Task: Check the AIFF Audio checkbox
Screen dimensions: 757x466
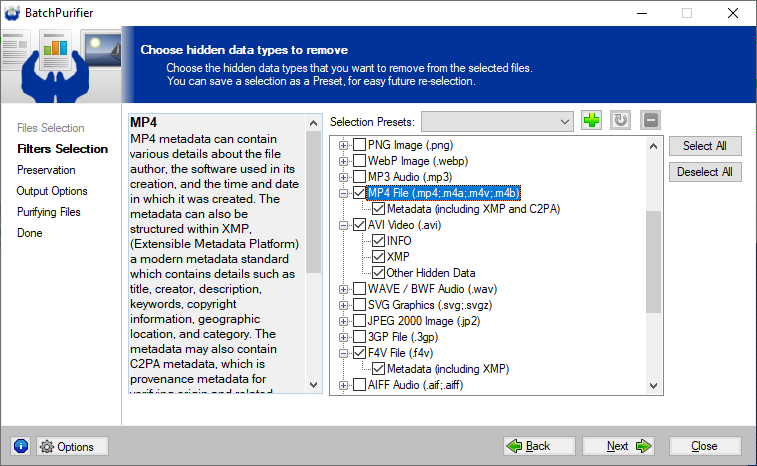Action: click(x=359, y=384)
